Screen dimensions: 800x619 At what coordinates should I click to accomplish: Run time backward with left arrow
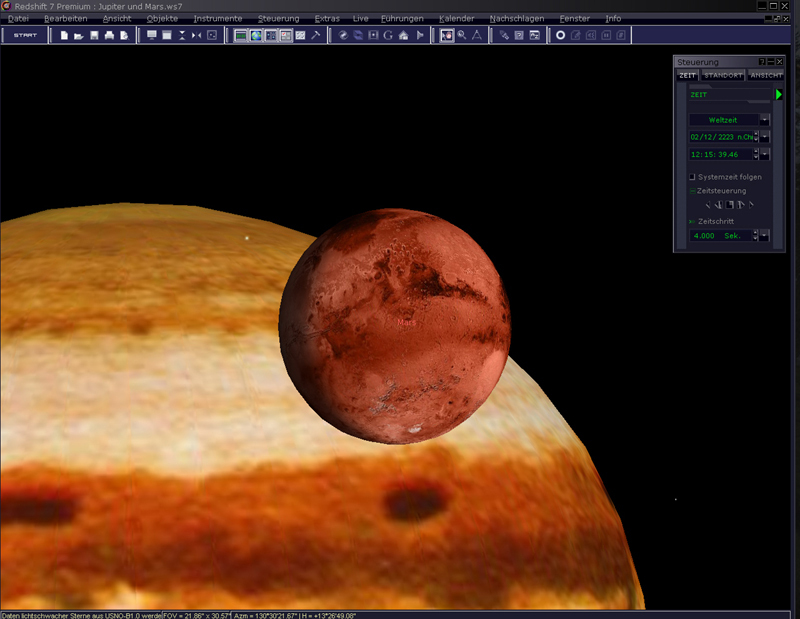(708, 205)
